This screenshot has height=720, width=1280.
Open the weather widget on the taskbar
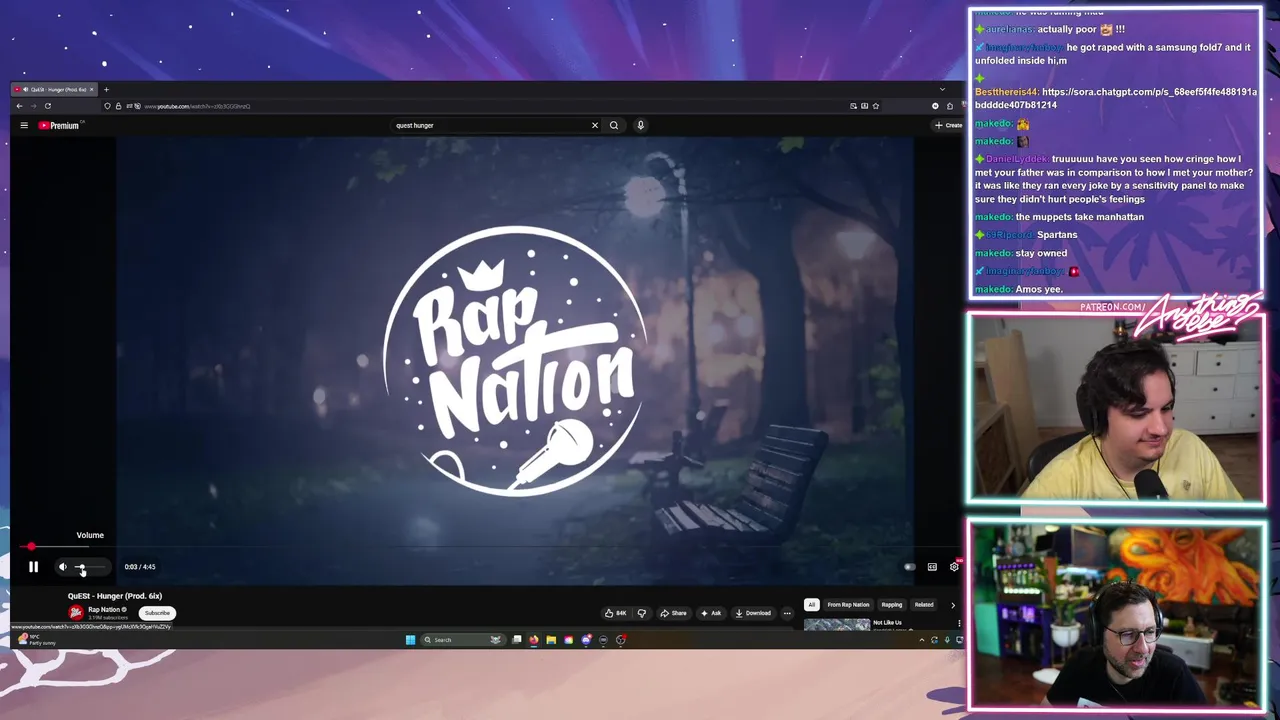38,639
